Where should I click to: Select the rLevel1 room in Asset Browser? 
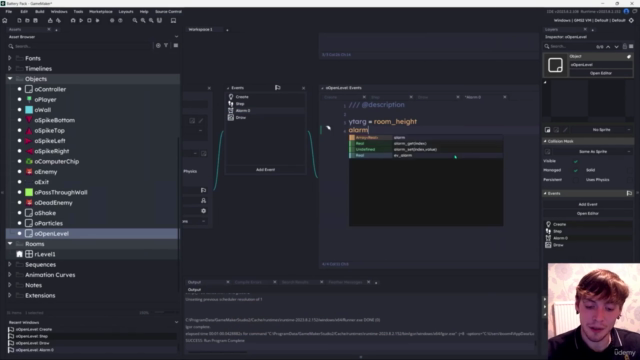45,254
